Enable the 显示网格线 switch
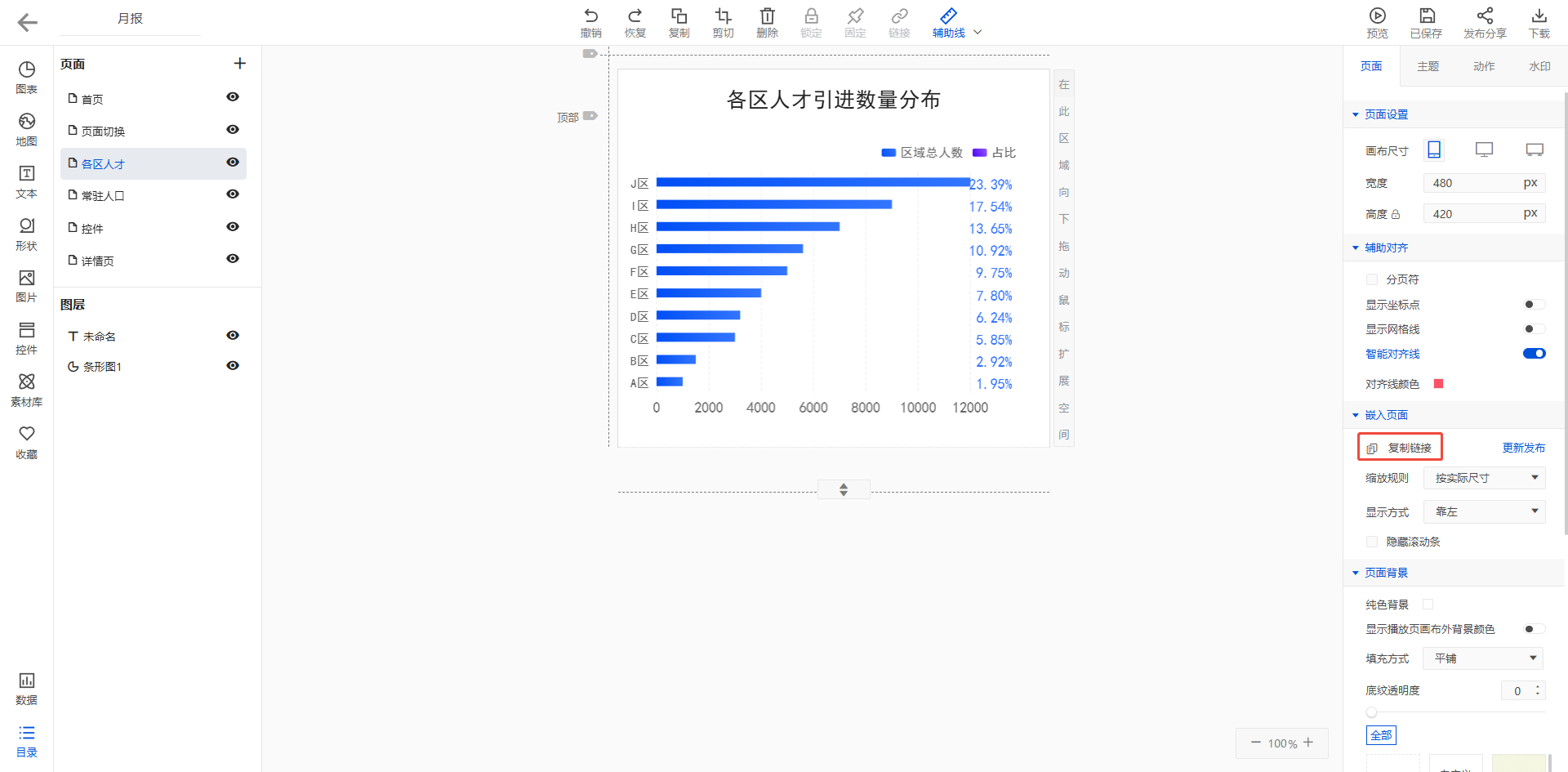 pos(1534,329)
